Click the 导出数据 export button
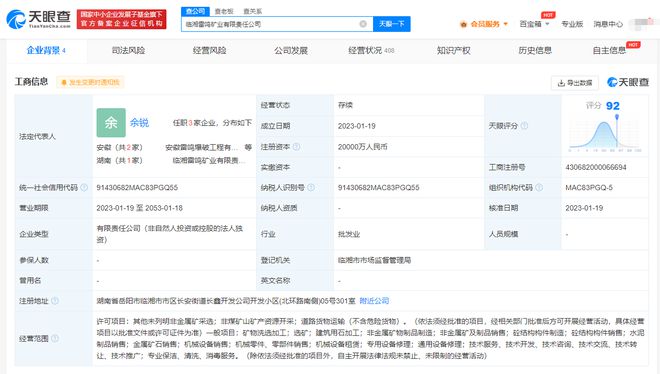 (x=575, y=83)
